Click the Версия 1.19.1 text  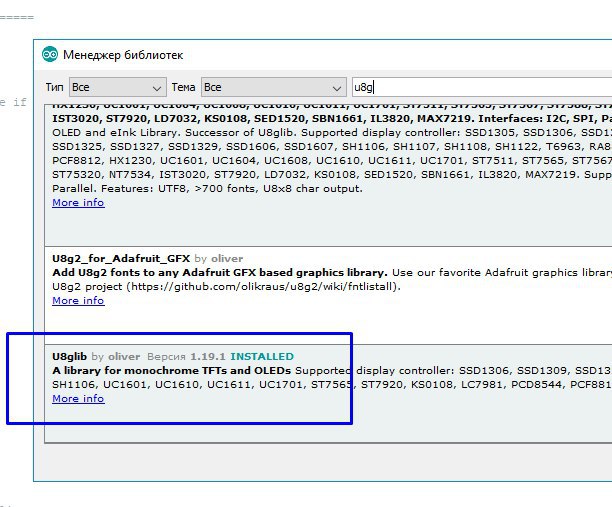(186, 356)
